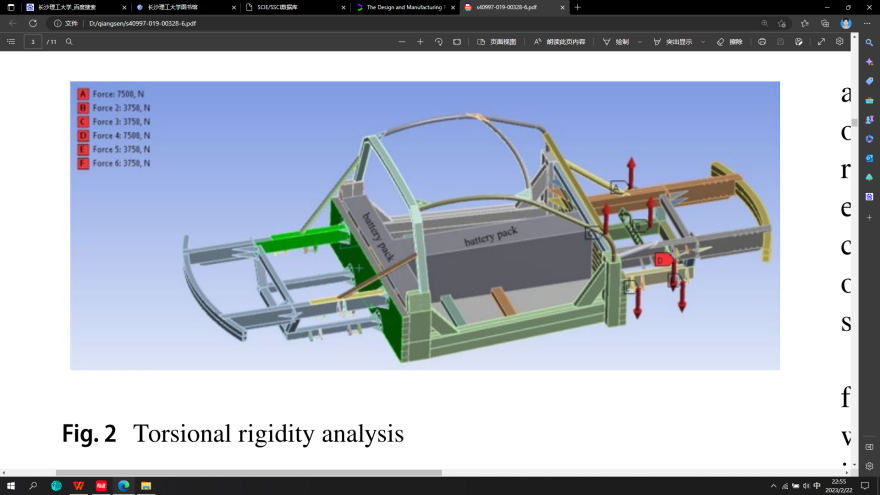Image resolution: width=880 pixels, height=495 pixels.
Task: Open WPS Office from taskbar
Action: [79, 485]
